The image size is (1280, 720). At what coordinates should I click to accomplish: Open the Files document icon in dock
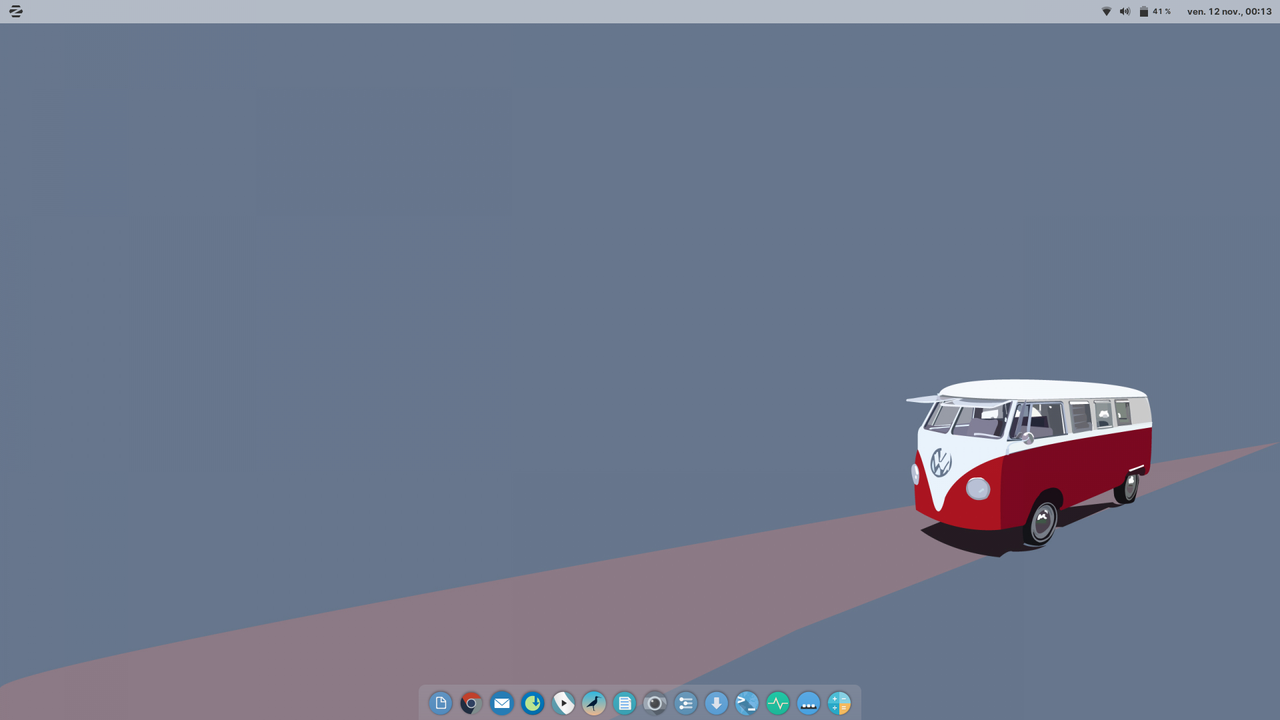440,703
